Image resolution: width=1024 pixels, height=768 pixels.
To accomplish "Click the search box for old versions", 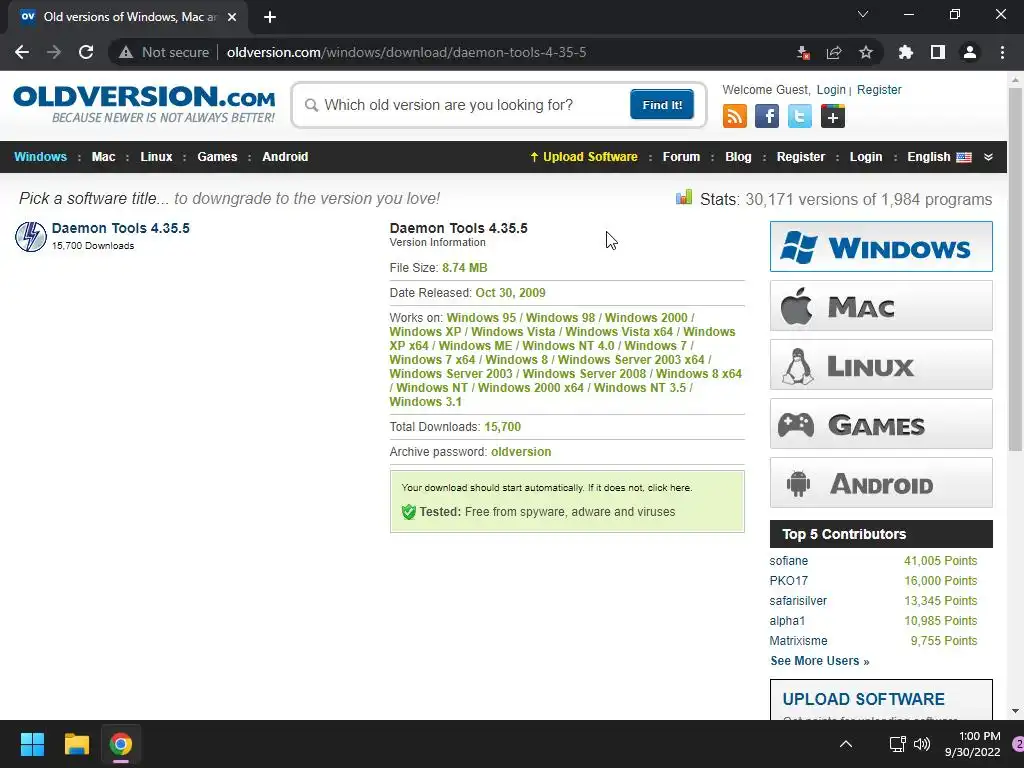I will pos(464,104).
